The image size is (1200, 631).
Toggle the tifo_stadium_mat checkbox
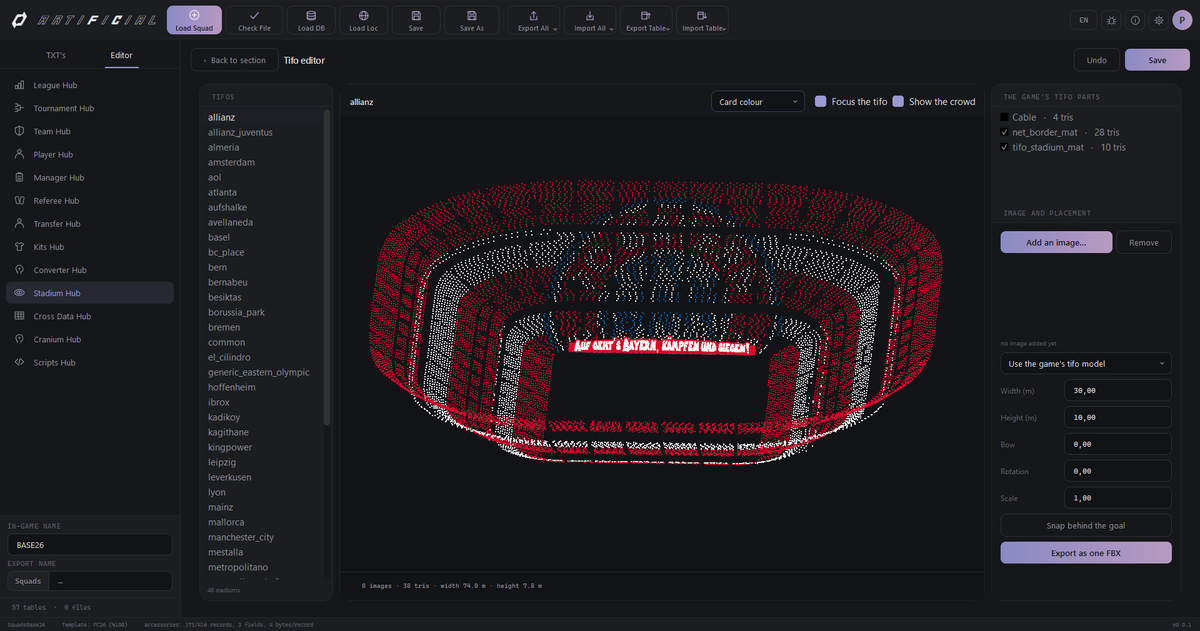[x=1005, y=147]
